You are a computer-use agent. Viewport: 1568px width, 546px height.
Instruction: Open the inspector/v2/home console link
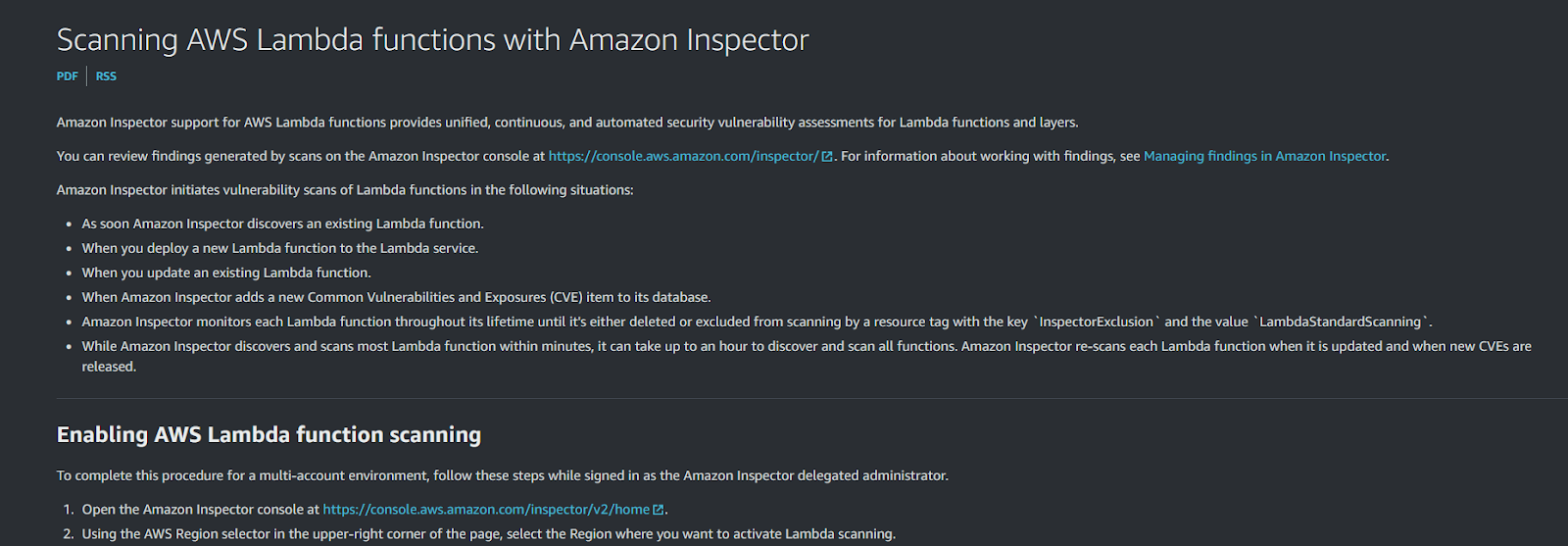point(486,510)
